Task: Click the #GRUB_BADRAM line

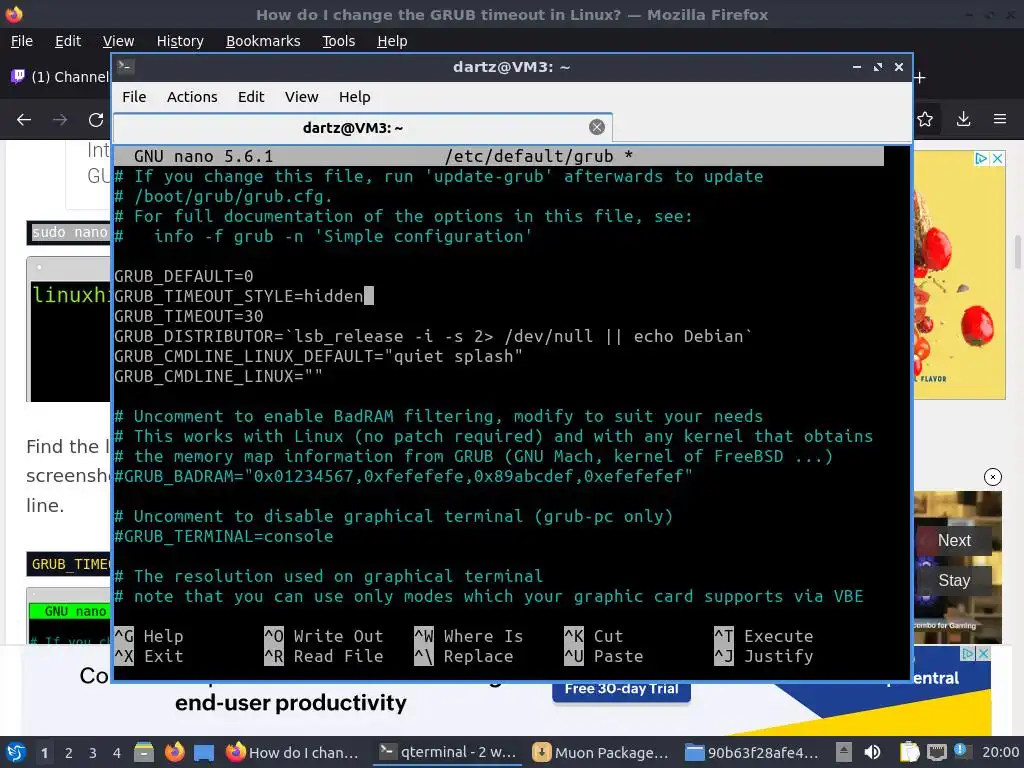Action: point(403,476)
